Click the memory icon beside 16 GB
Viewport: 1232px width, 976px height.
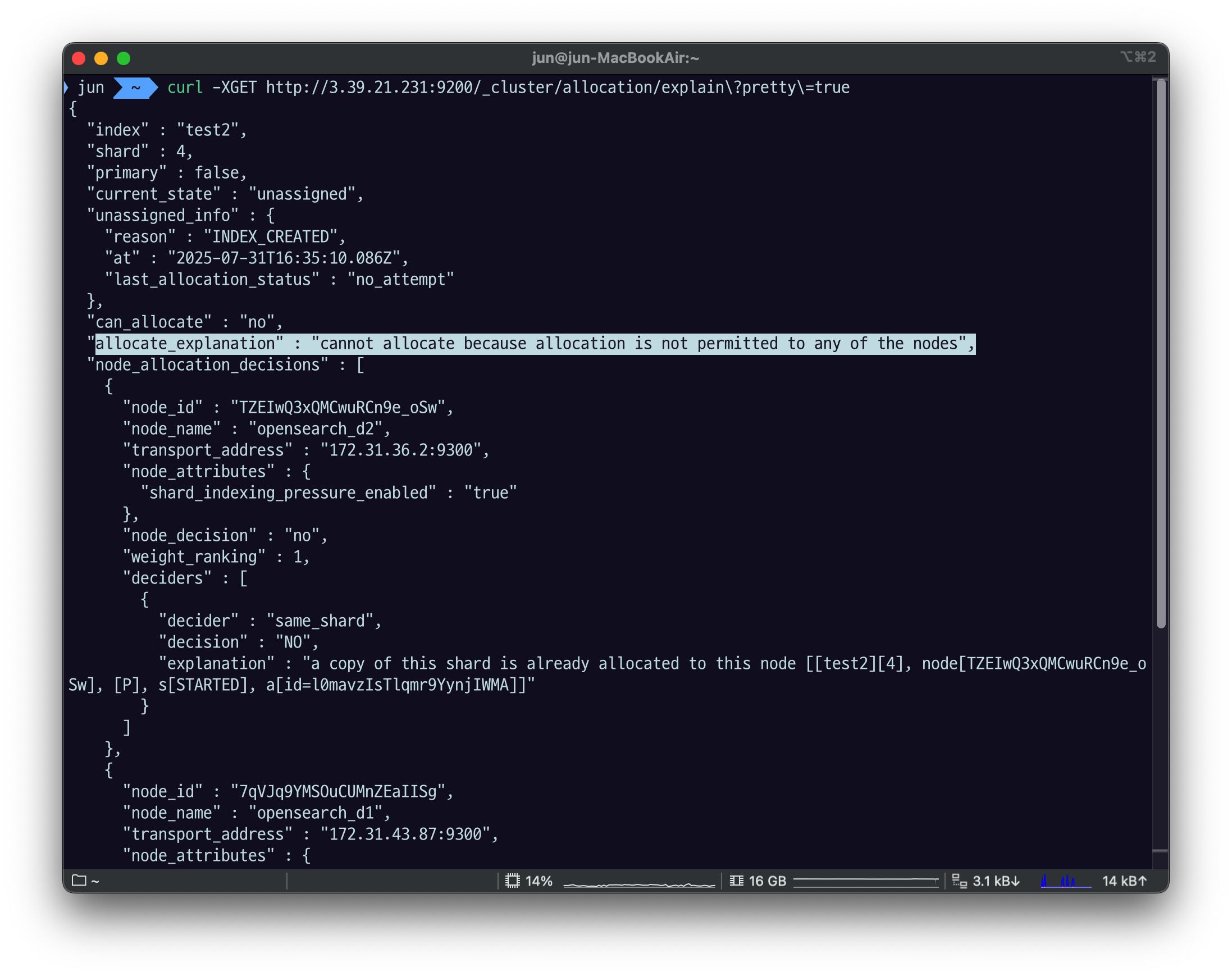coord(737,881)
